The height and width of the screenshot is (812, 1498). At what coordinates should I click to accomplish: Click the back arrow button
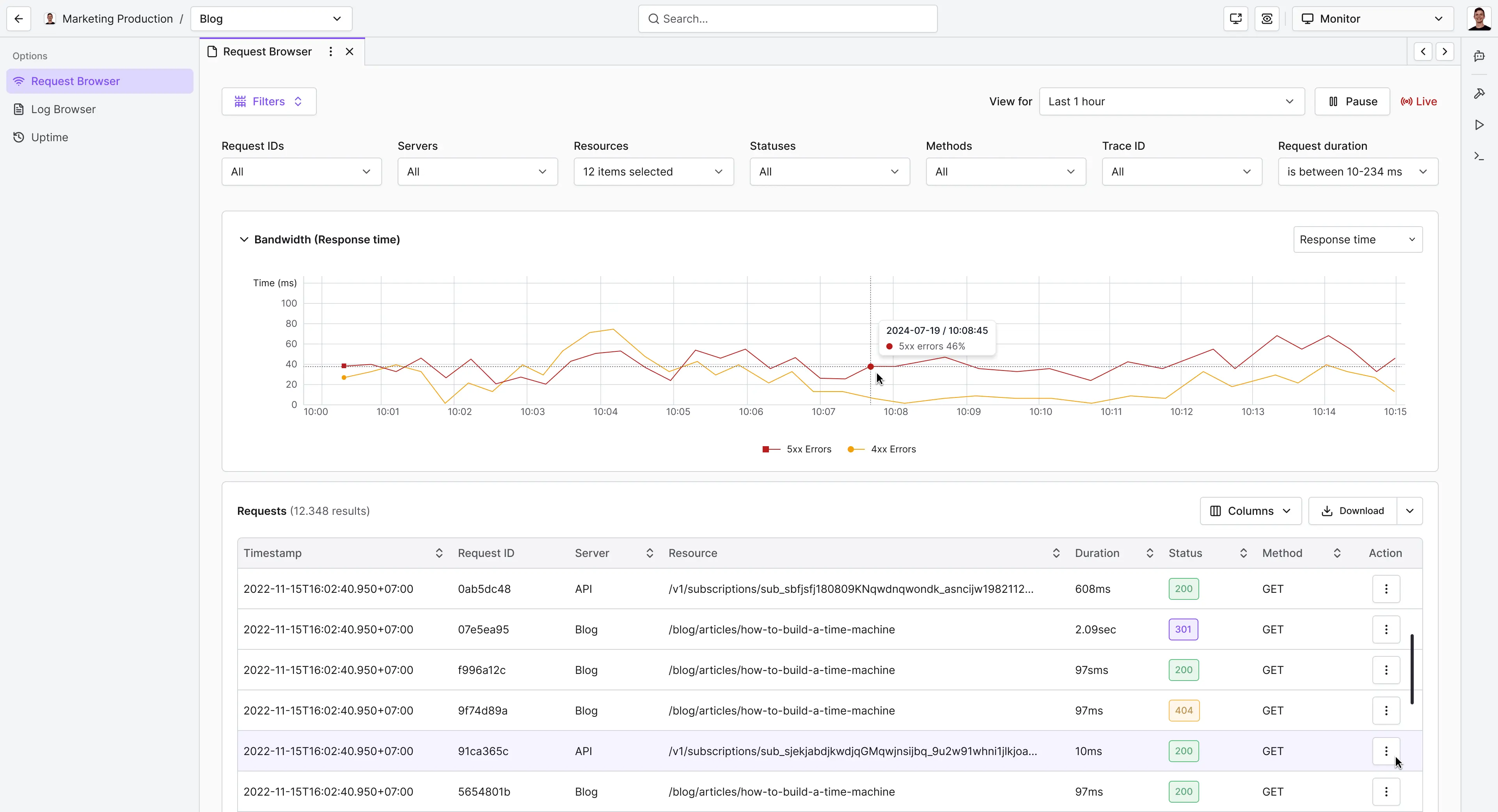19,19
